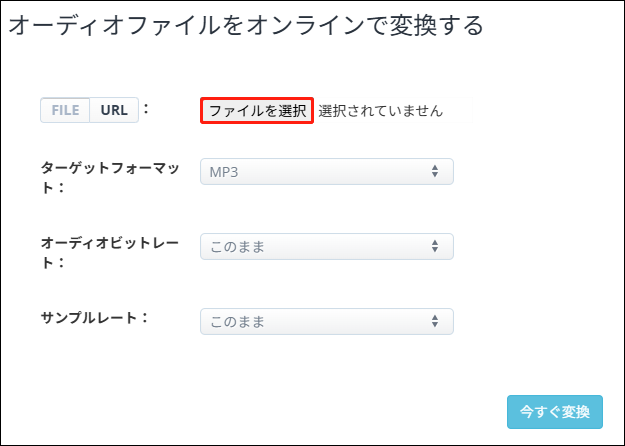
Task: Click このまま text in sample rate selector
Action: coord(237,321)
